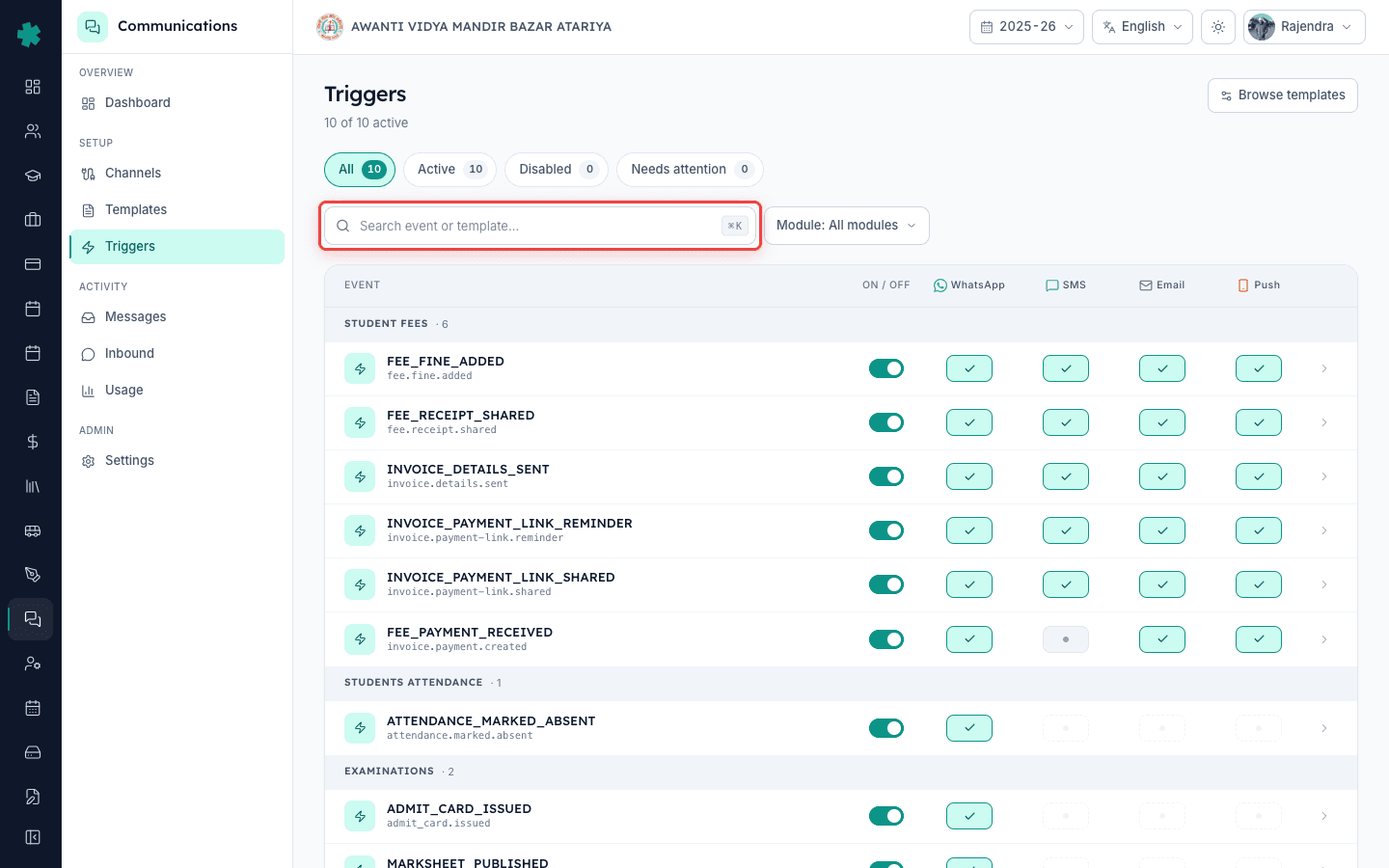The height and width of the screenshot is (868, 1389).
Task: Open the communications chat icon in left rail
Action: [x=33, y=619]
